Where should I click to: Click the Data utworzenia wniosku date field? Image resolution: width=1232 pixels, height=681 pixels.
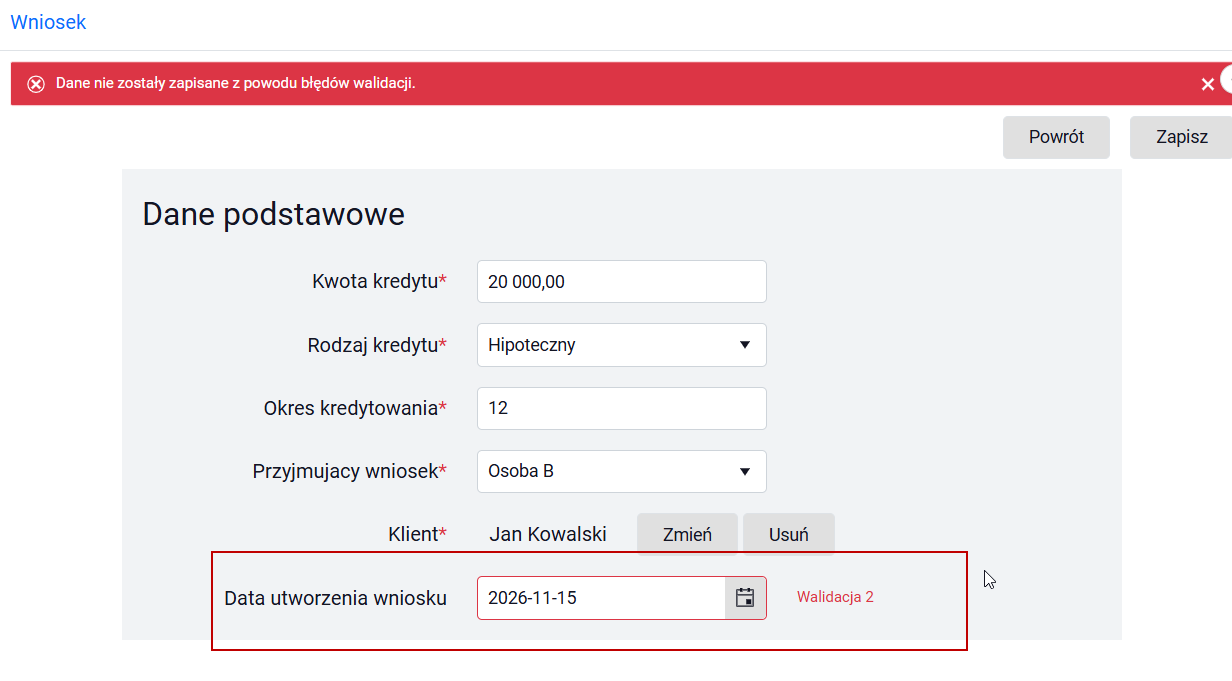point(601,598)
